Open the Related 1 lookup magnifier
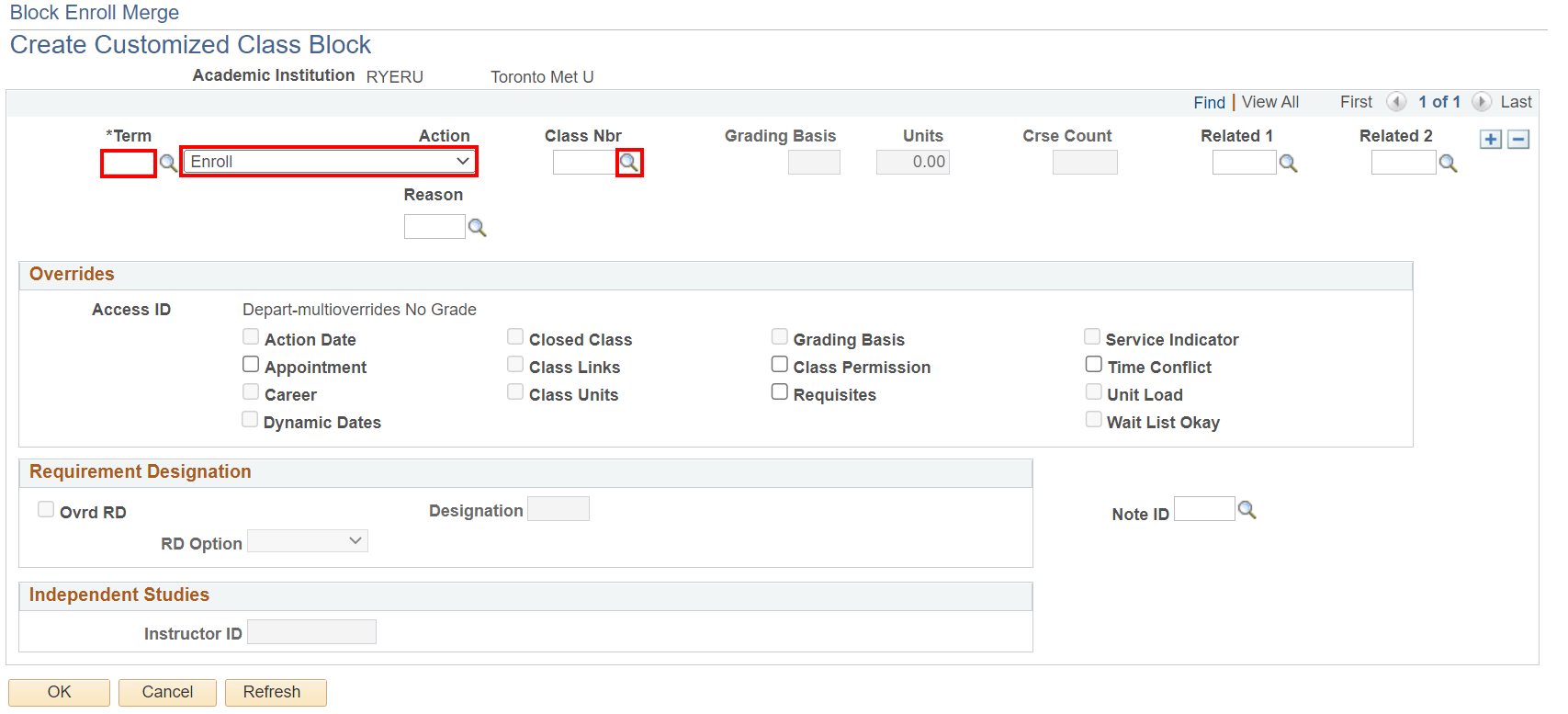1568x714 pixels. tap(1288, 163)
